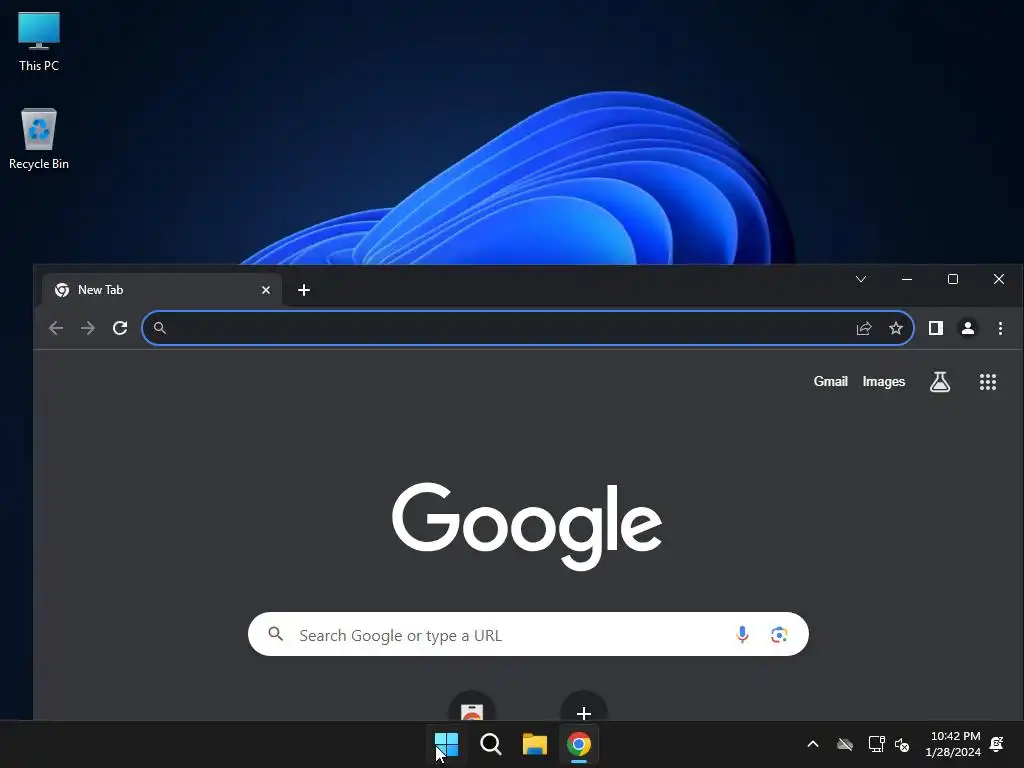
Task: Expand the tab search chevron
Action: (x=861, y=280)
